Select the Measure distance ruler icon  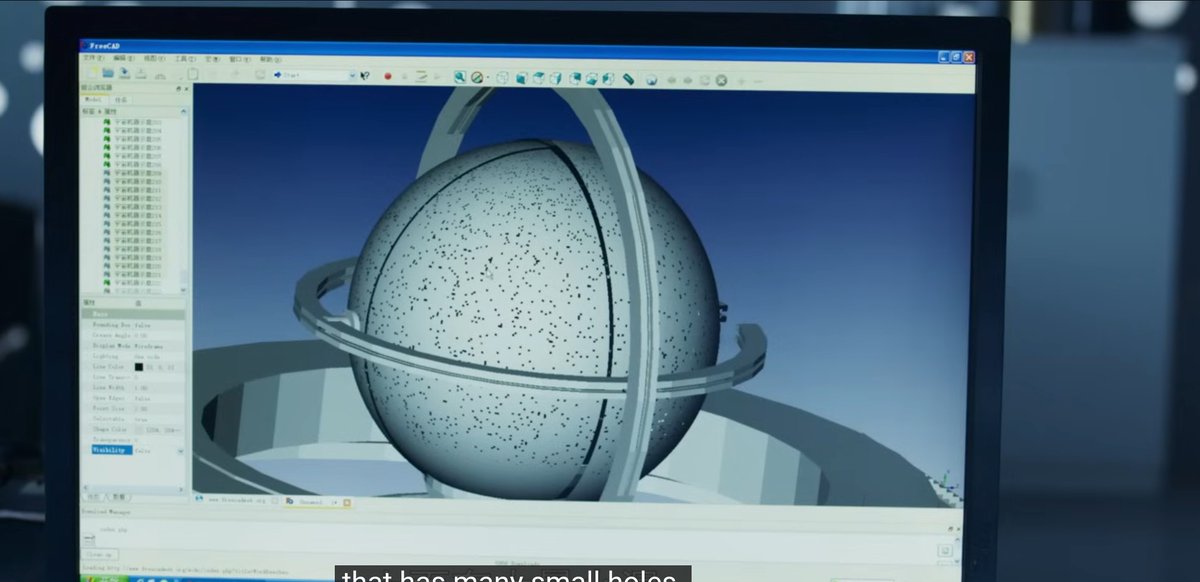pos(628,79)
